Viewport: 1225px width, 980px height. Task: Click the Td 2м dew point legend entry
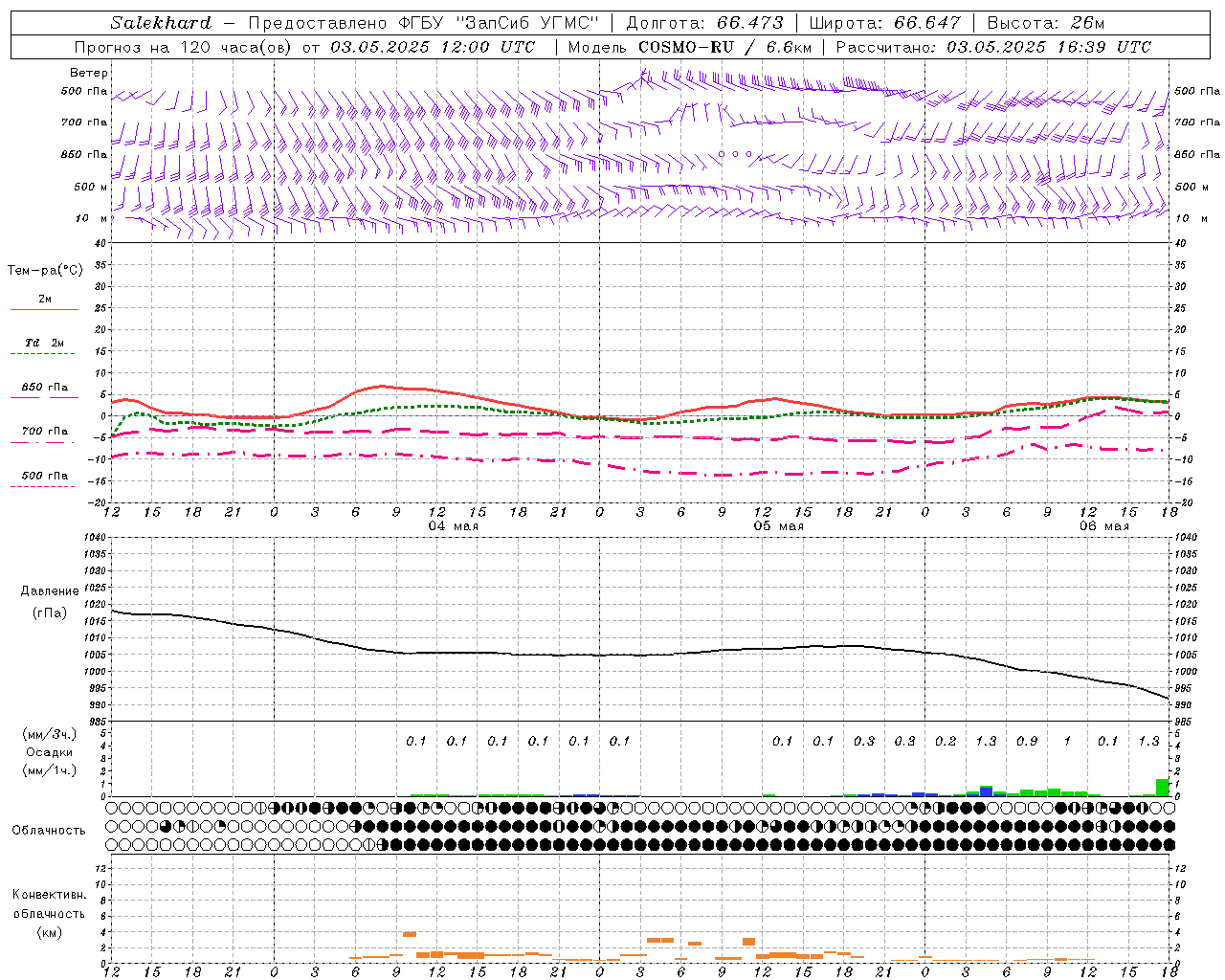(x=44, y=343)
